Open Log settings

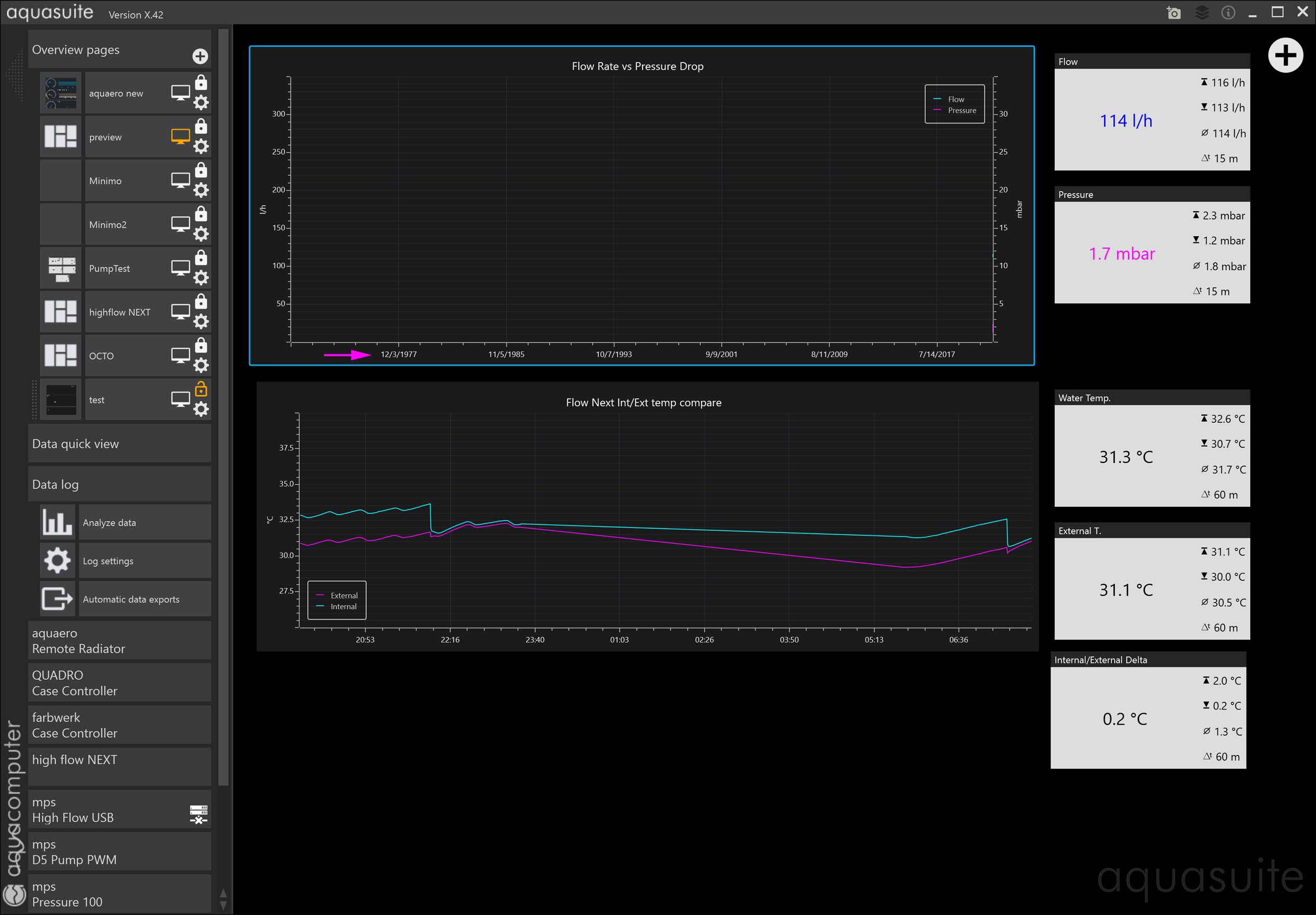[x=143, y=561]
